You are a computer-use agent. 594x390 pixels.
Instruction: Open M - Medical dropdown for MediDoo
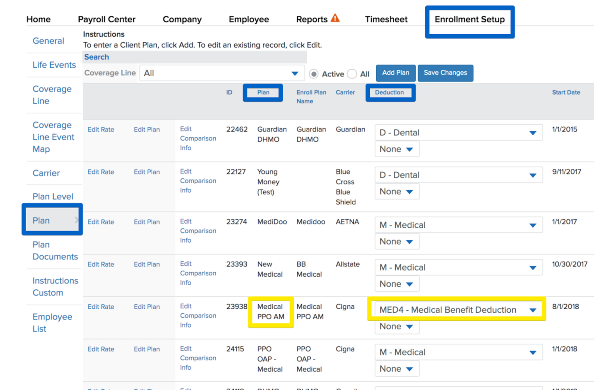(x=458, y=225)
